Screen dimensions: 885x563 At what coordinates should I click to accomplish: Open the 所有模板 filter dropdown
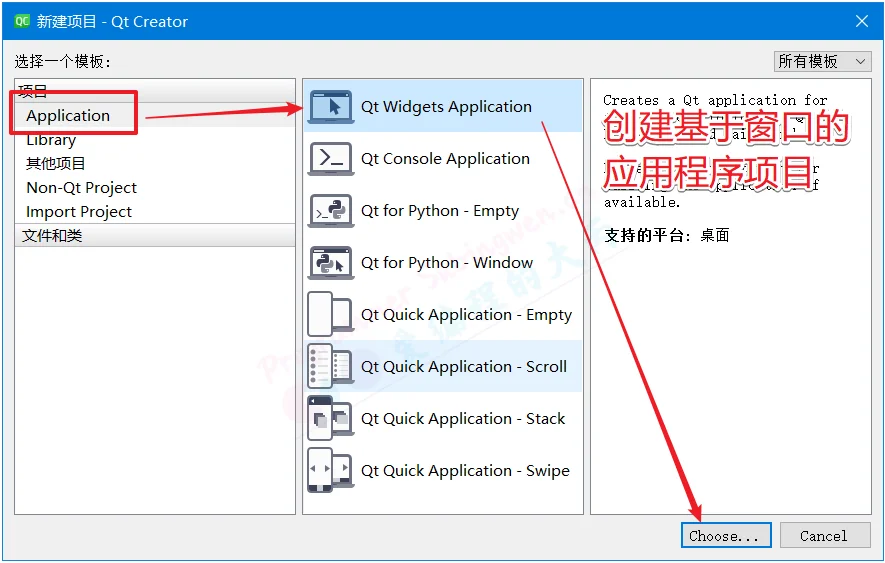822,61
